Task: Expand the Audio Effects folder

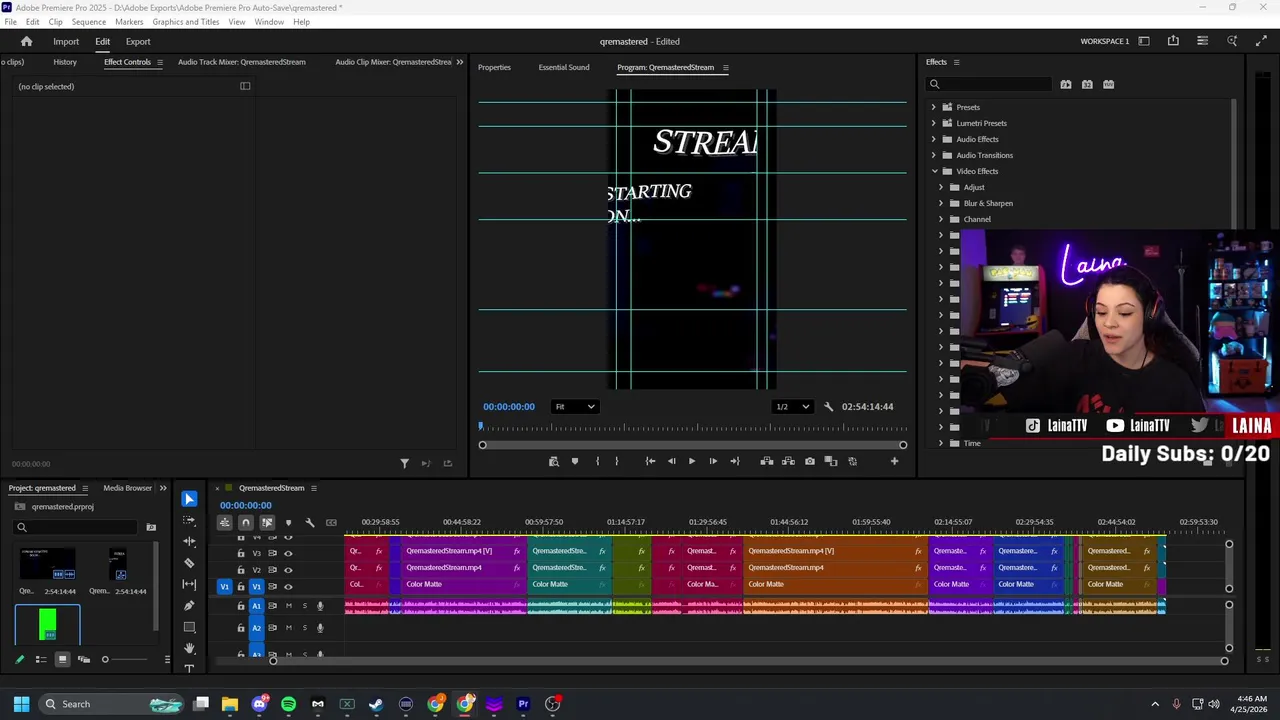Action: 934,139
